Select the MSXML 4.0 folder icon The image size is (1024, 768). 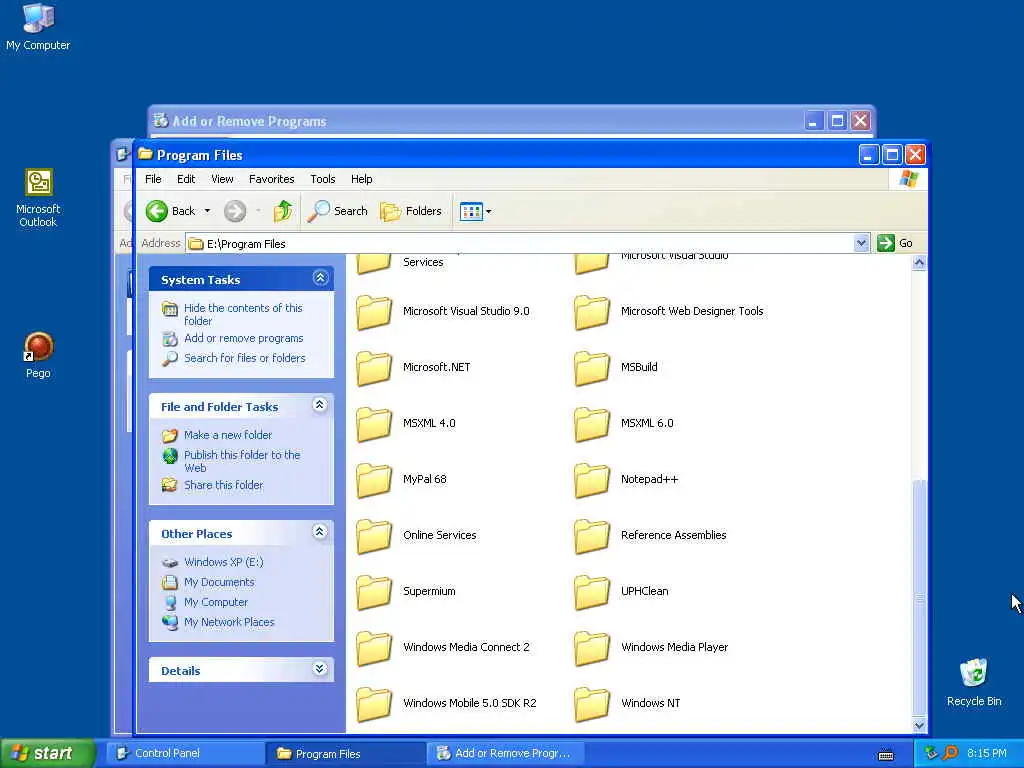coord(374,424)
